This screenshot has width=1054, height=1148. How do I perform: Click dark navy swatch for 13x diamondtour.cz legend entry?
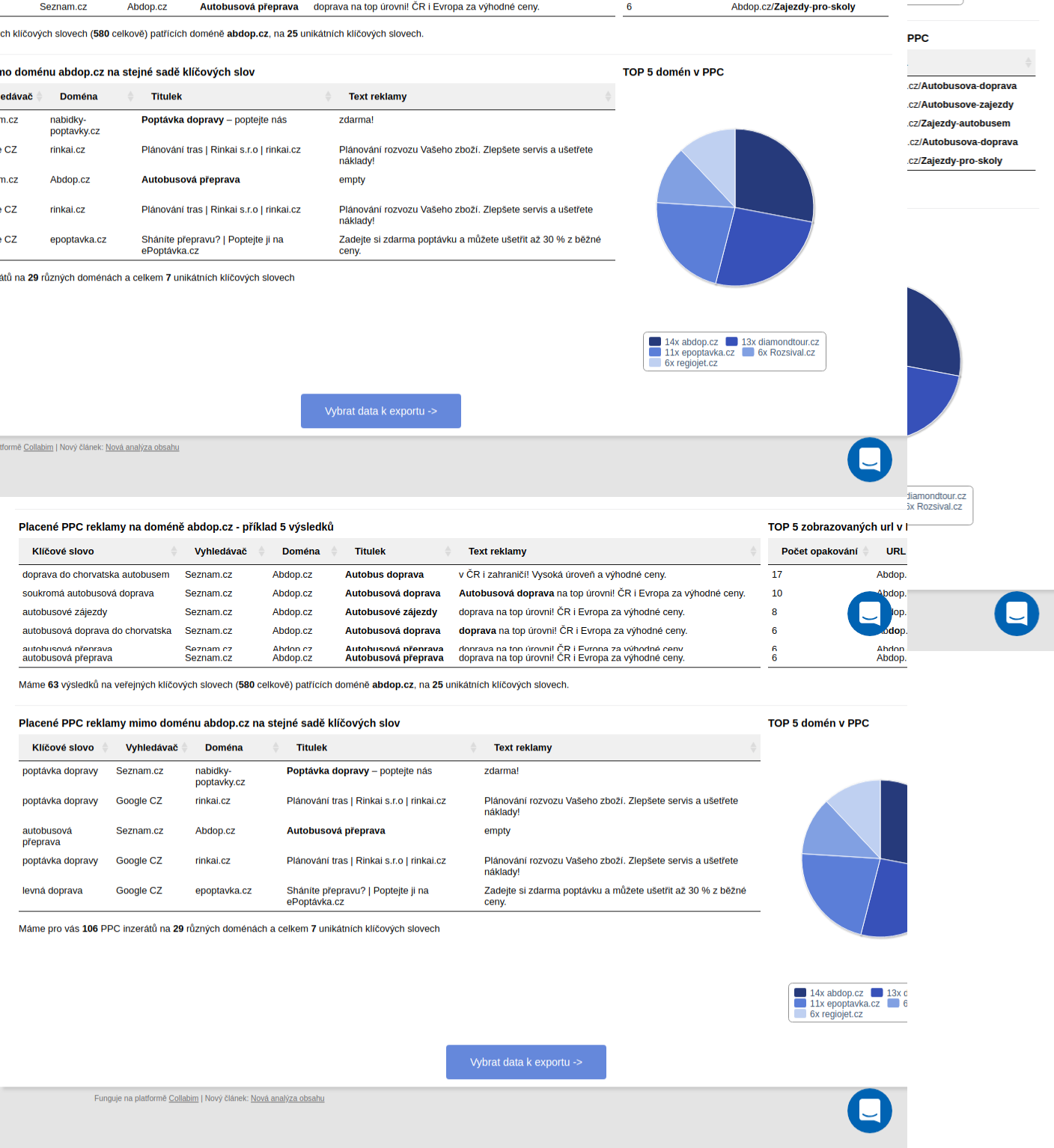click(731, 342)
